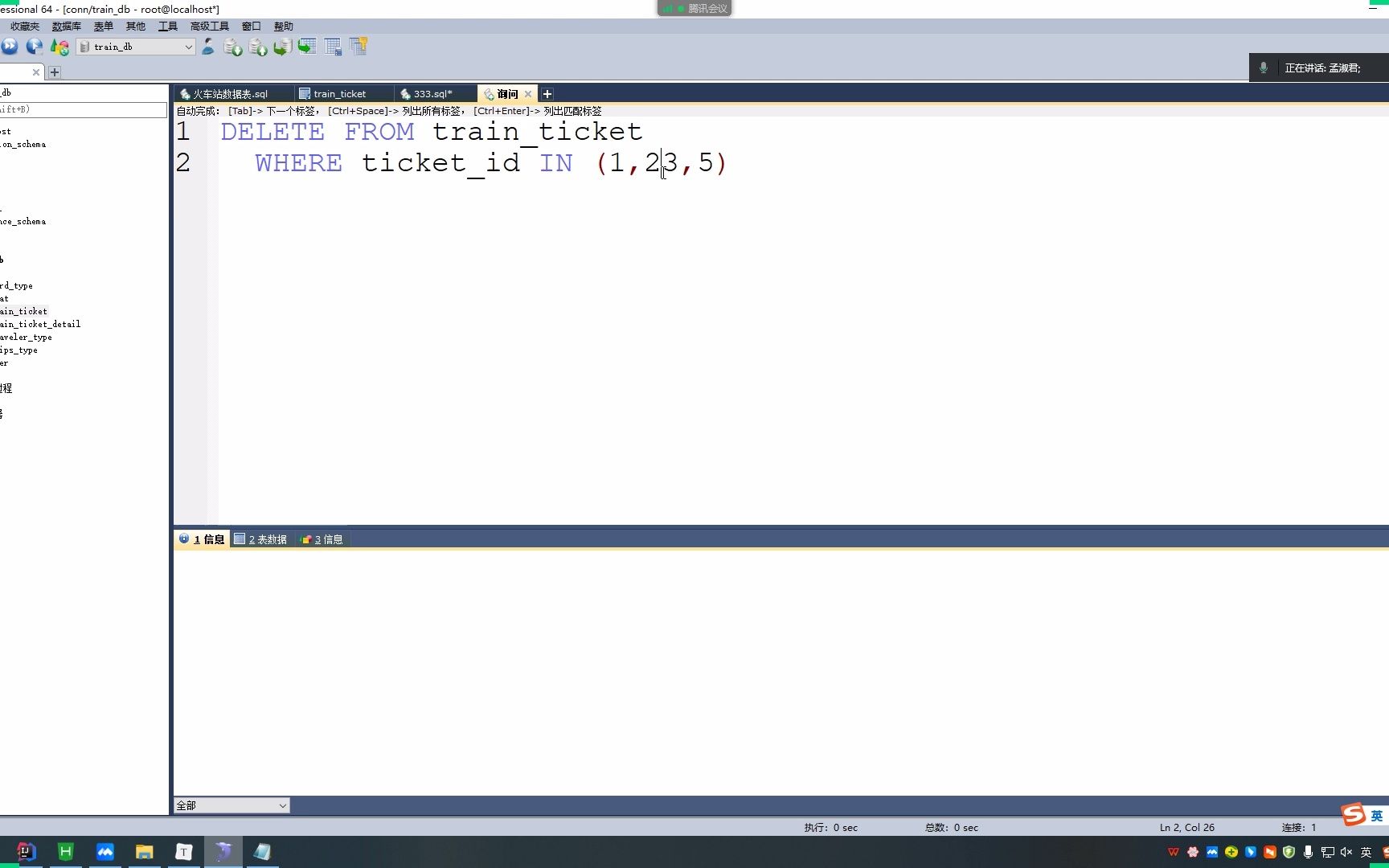Add a new query editor tab
This screenshot has height=868, width=1389.
coord(547,94)
